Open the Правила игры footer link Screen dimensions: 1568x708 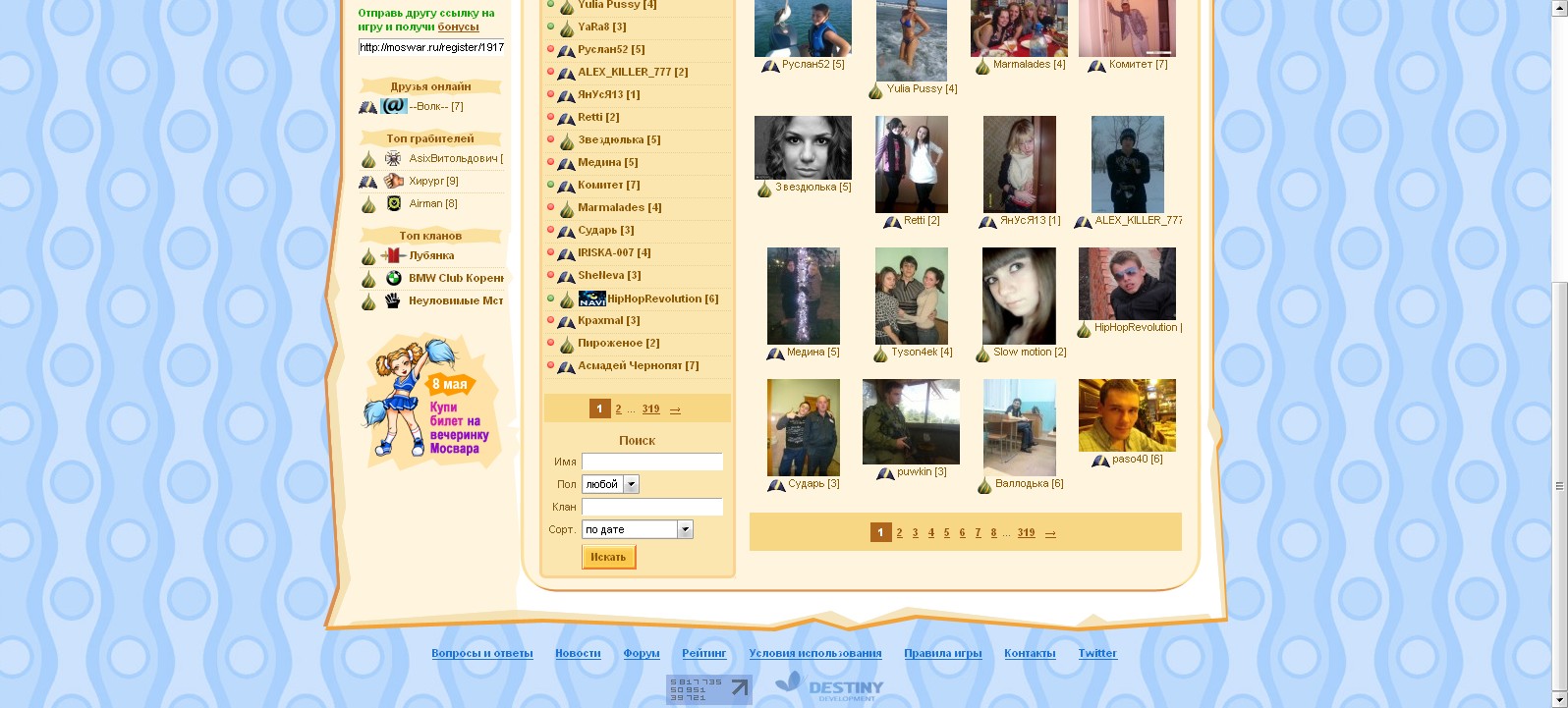[x=943, y=653]
